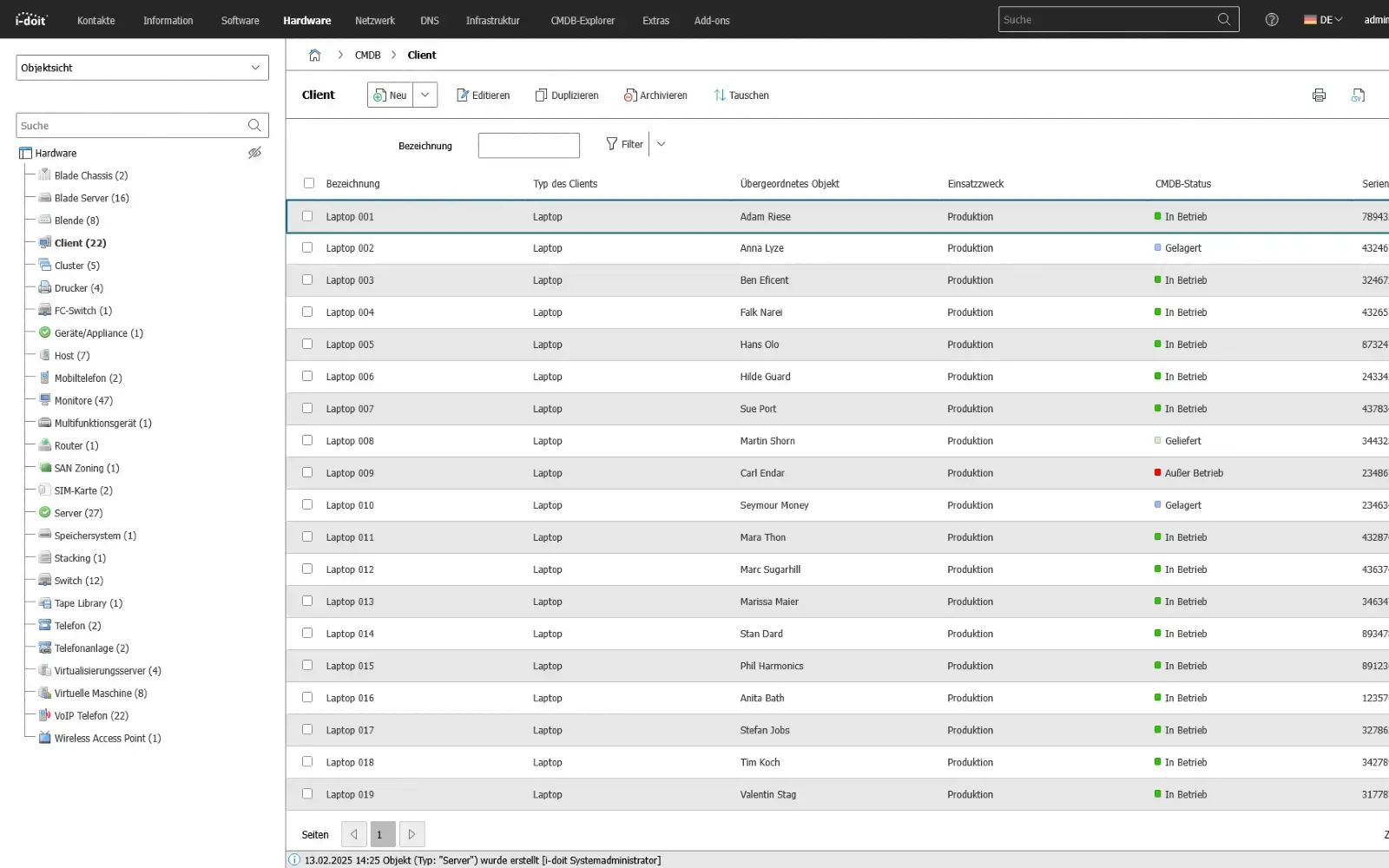The image size is (1389, 868).
Task: Open the print view icon
Action: point(1319,95)
